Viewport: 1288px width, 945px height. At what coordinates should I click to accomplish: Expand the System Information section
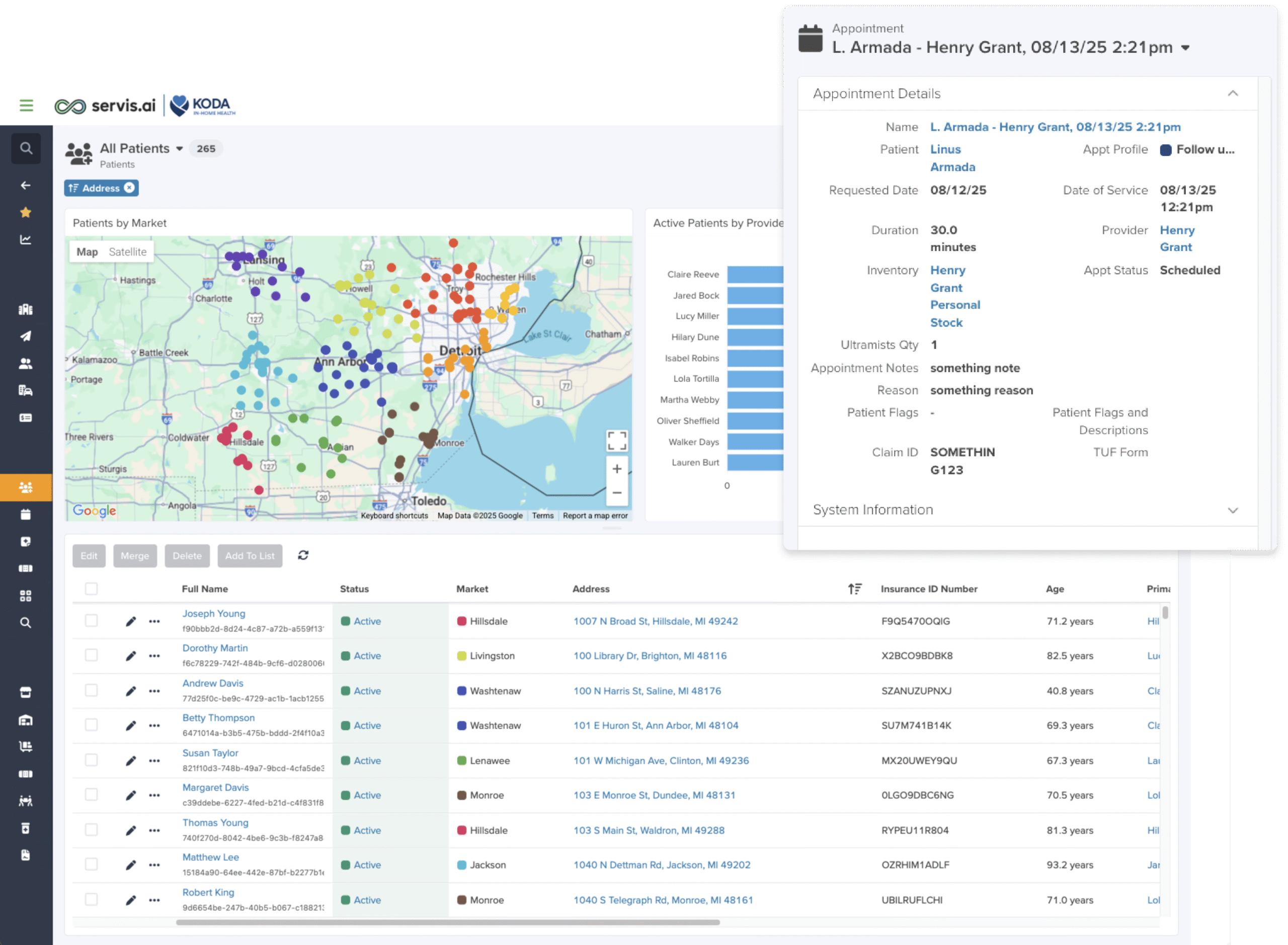(x=1233, y=510)
